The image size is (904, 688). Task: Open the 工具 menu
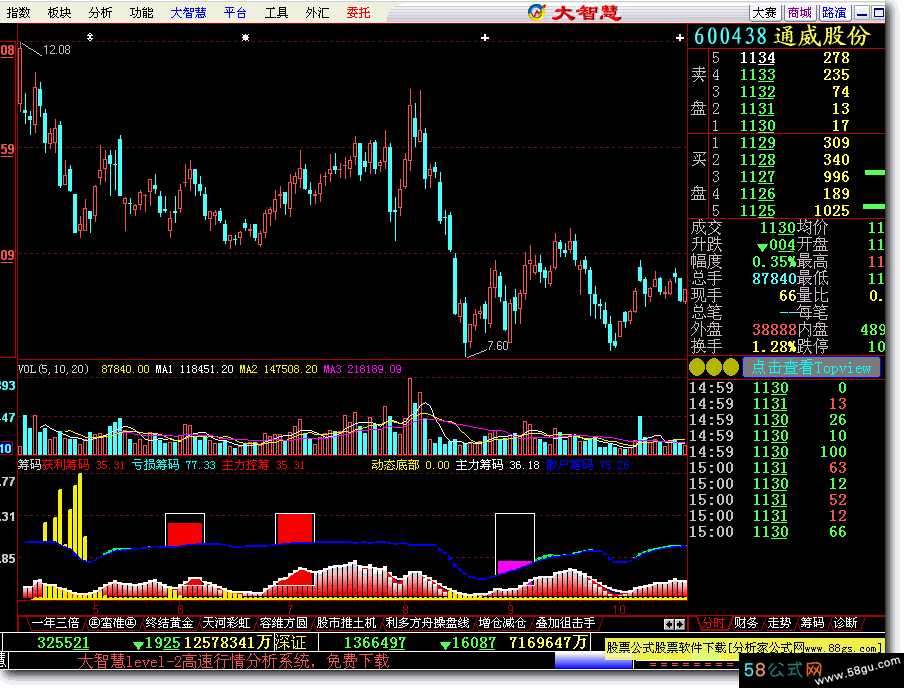(276, 12)
